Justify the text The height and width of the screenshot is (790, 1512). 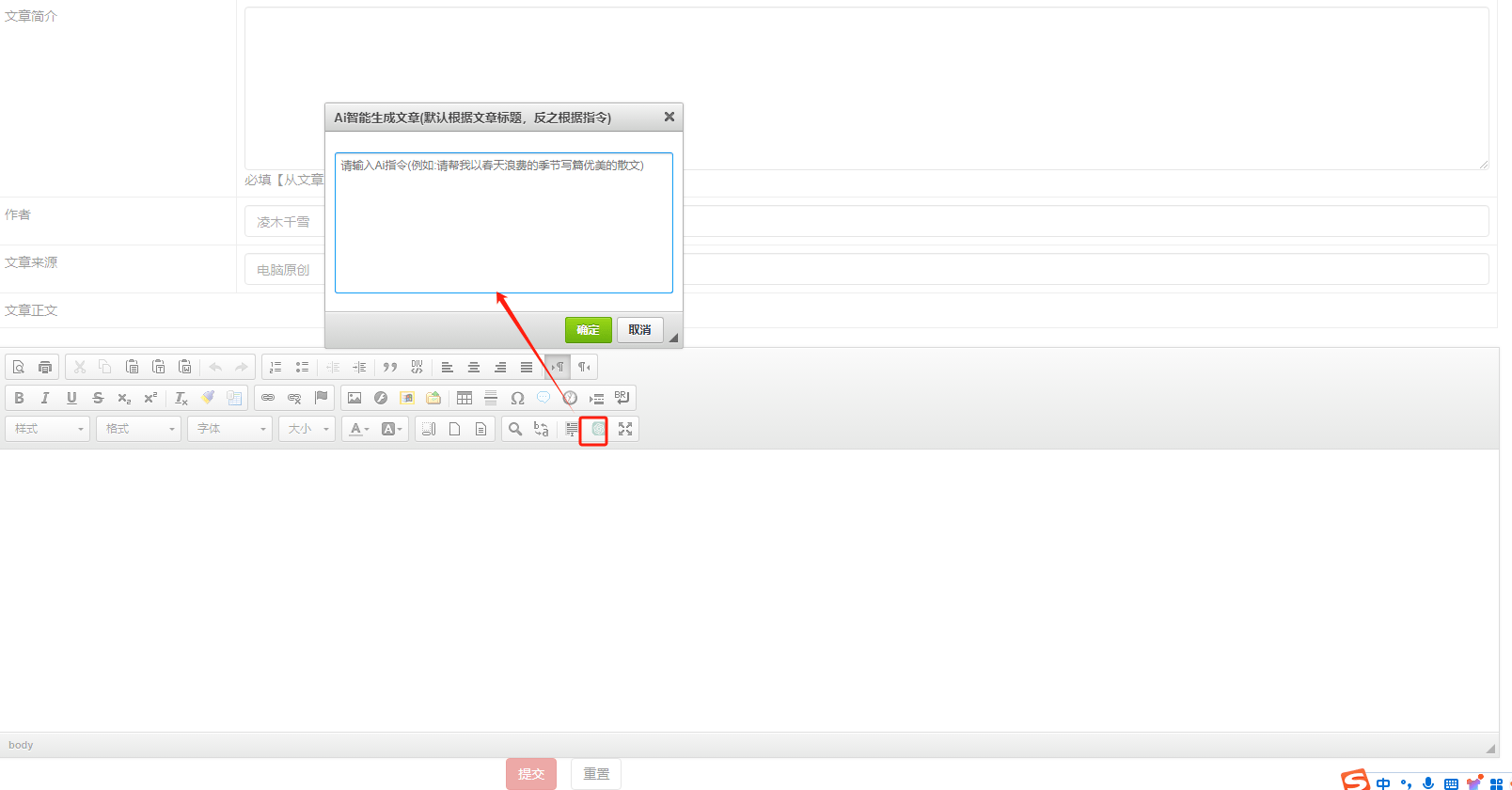[x=527, y=367]
